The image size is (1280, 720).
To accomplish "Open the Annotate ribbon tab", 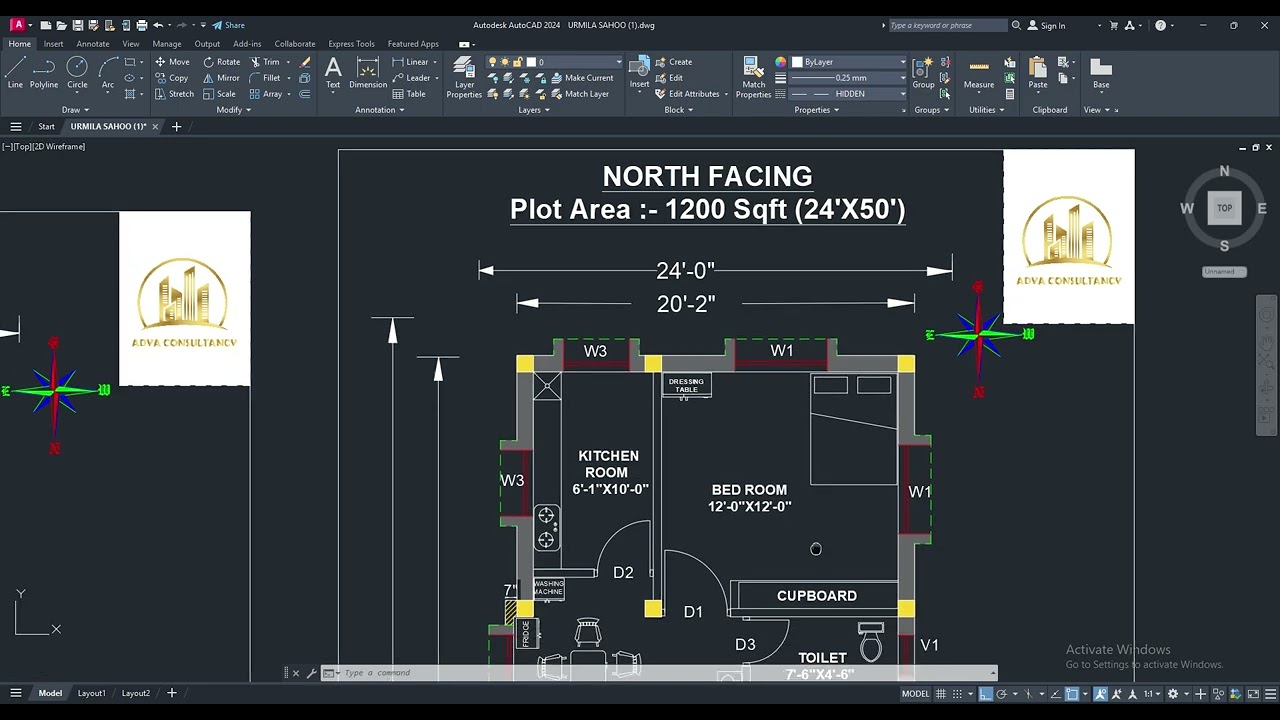I will pos(93,44).
